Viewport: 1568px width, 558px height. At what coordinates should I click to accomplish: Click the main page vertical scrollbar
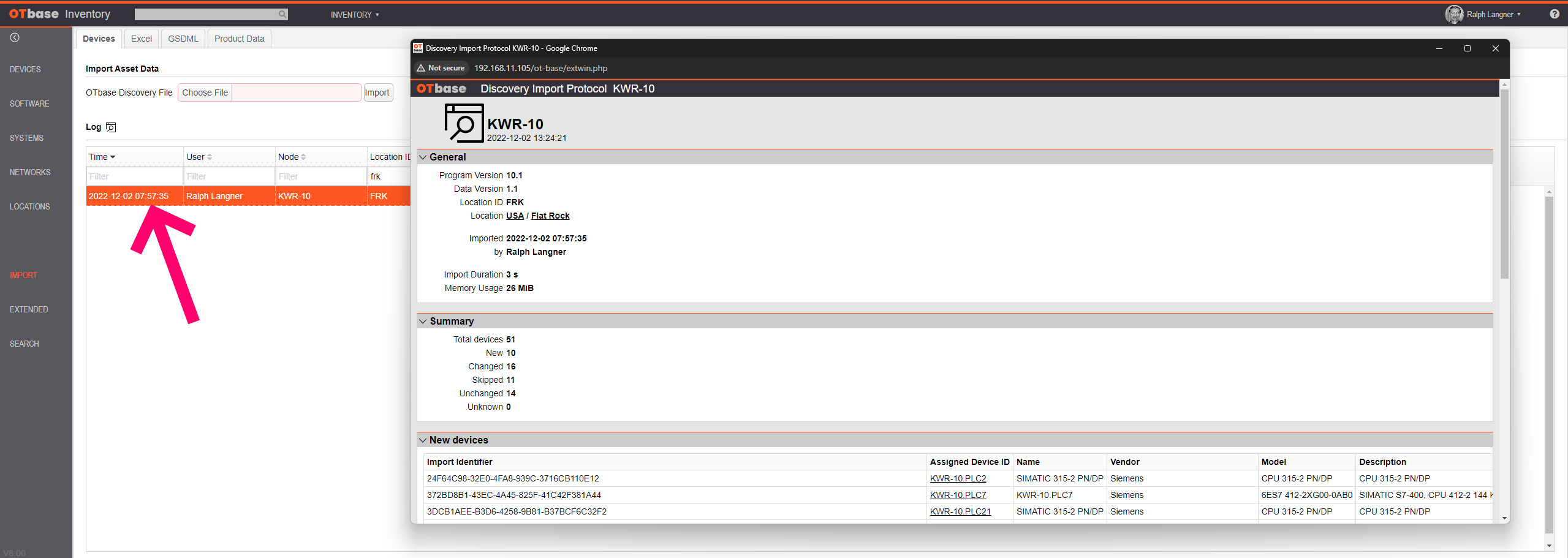click(1549, 364)
